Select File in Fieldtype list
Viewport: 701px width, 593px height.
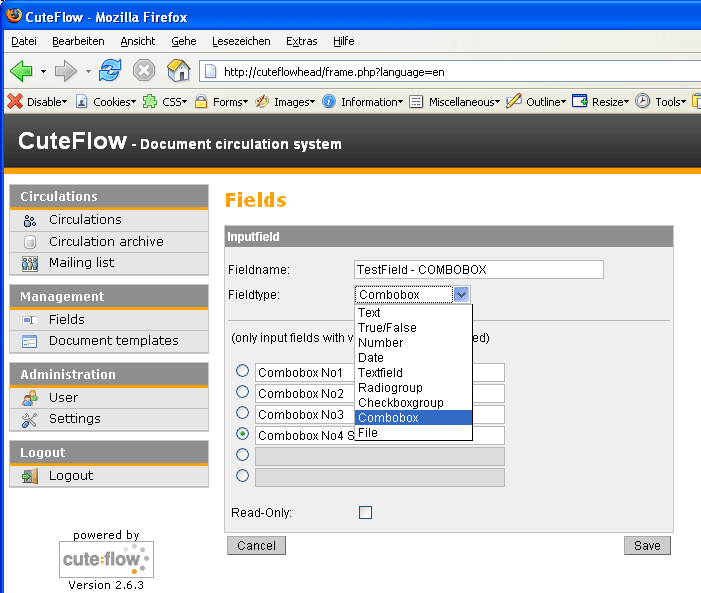point(414,433)
